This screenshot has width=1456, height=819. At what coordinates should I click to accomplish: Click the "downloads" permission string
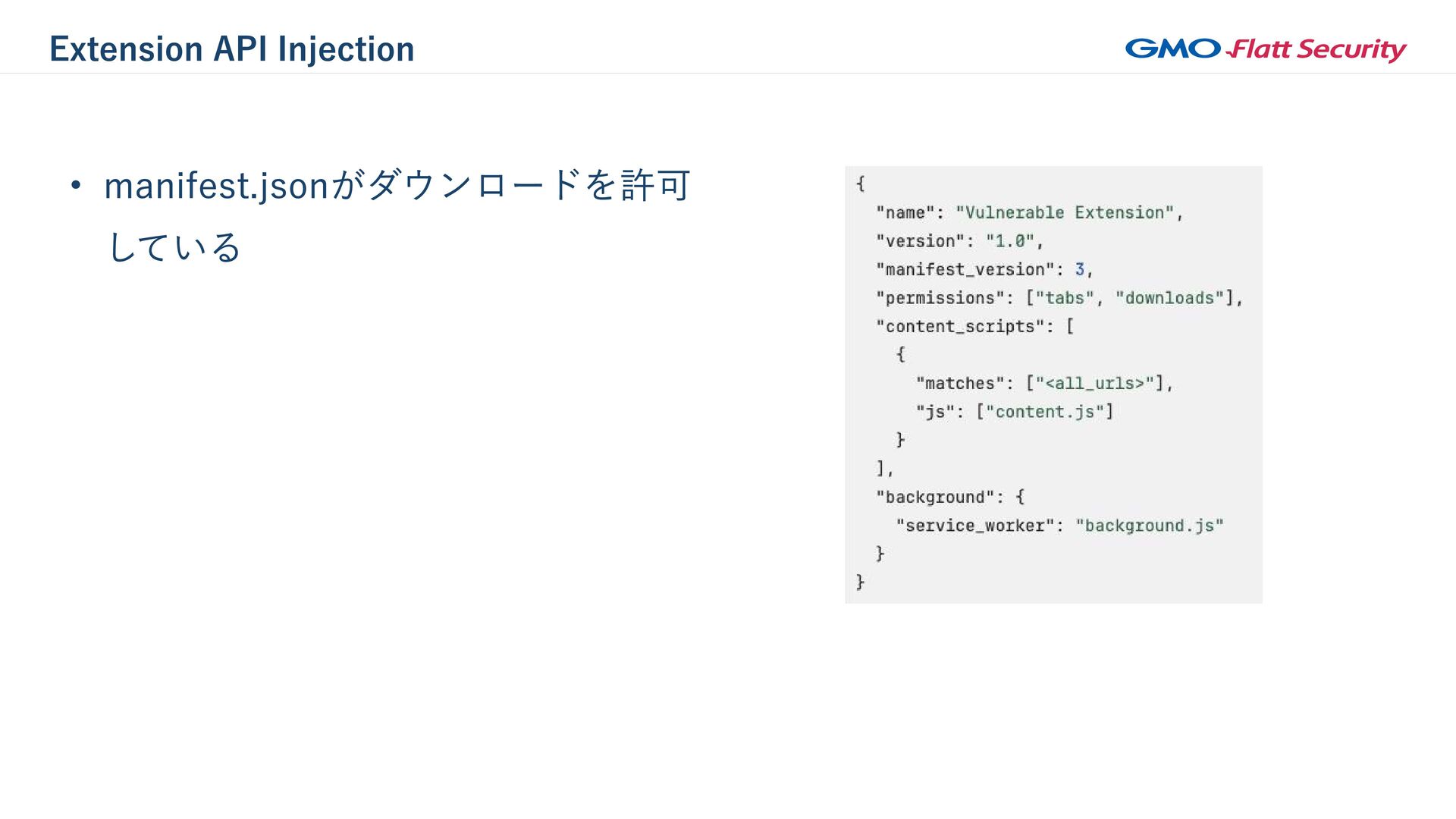1169,298
